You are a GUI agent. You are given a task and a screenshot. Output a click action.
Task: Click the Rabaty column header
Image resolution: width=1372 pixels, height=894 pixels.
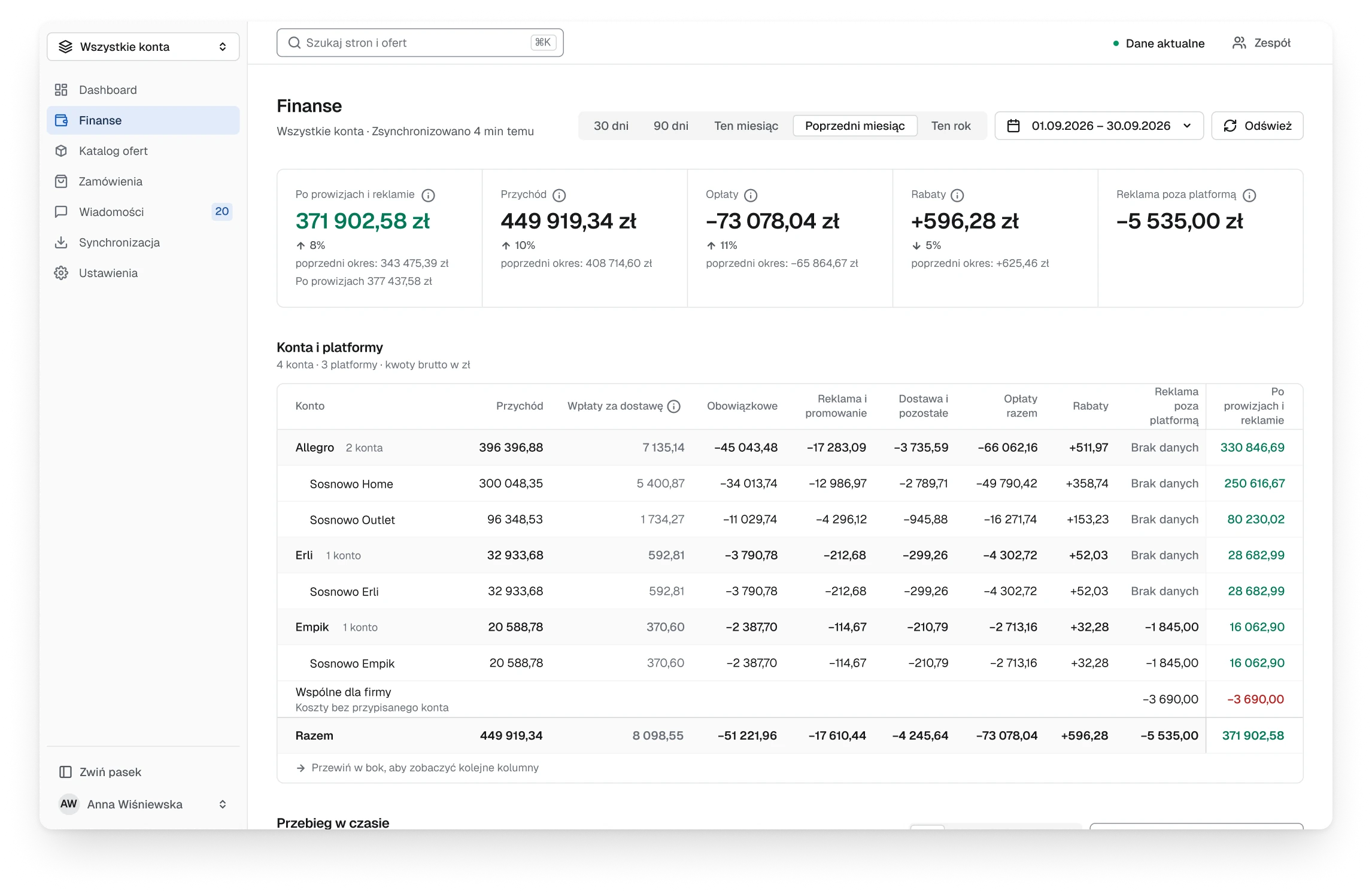click(x=1090, y=406)
